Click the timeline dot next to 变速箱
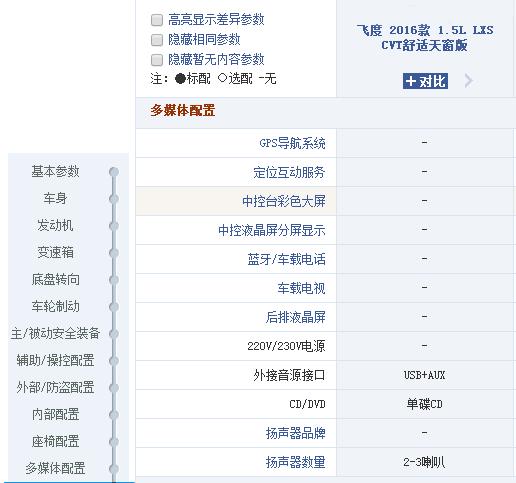This screenshot has height=483, width=516. [x=114, y=253]
